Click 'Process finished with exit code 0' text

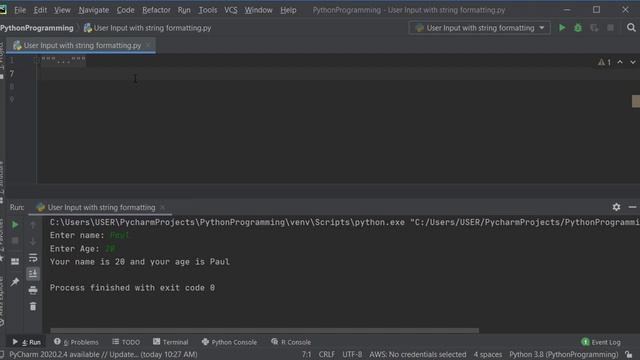point(132,288)
